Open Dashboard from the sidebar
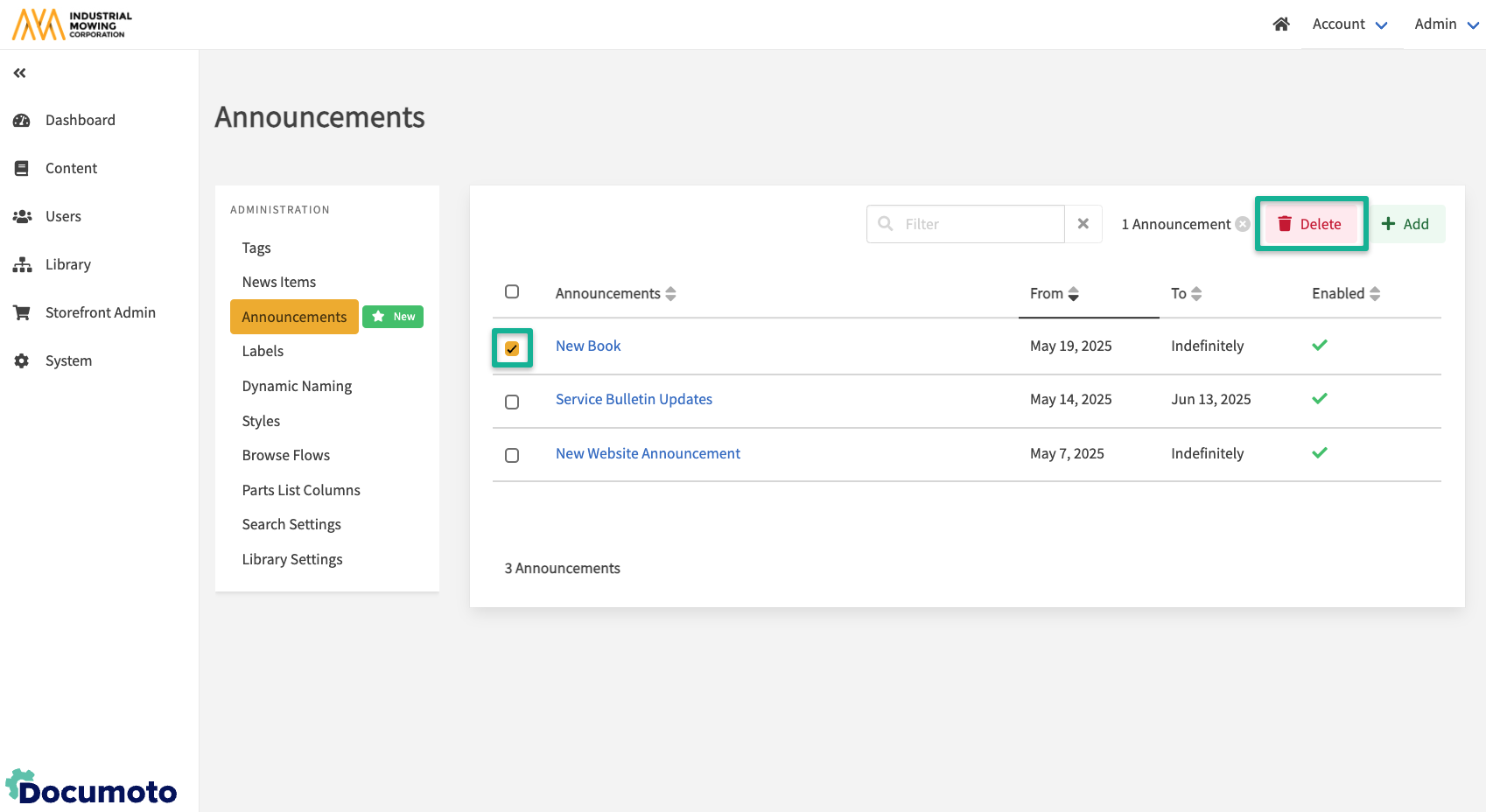Image resolution: width=1486 pixels, height=812 pixels. coord(80,120)
